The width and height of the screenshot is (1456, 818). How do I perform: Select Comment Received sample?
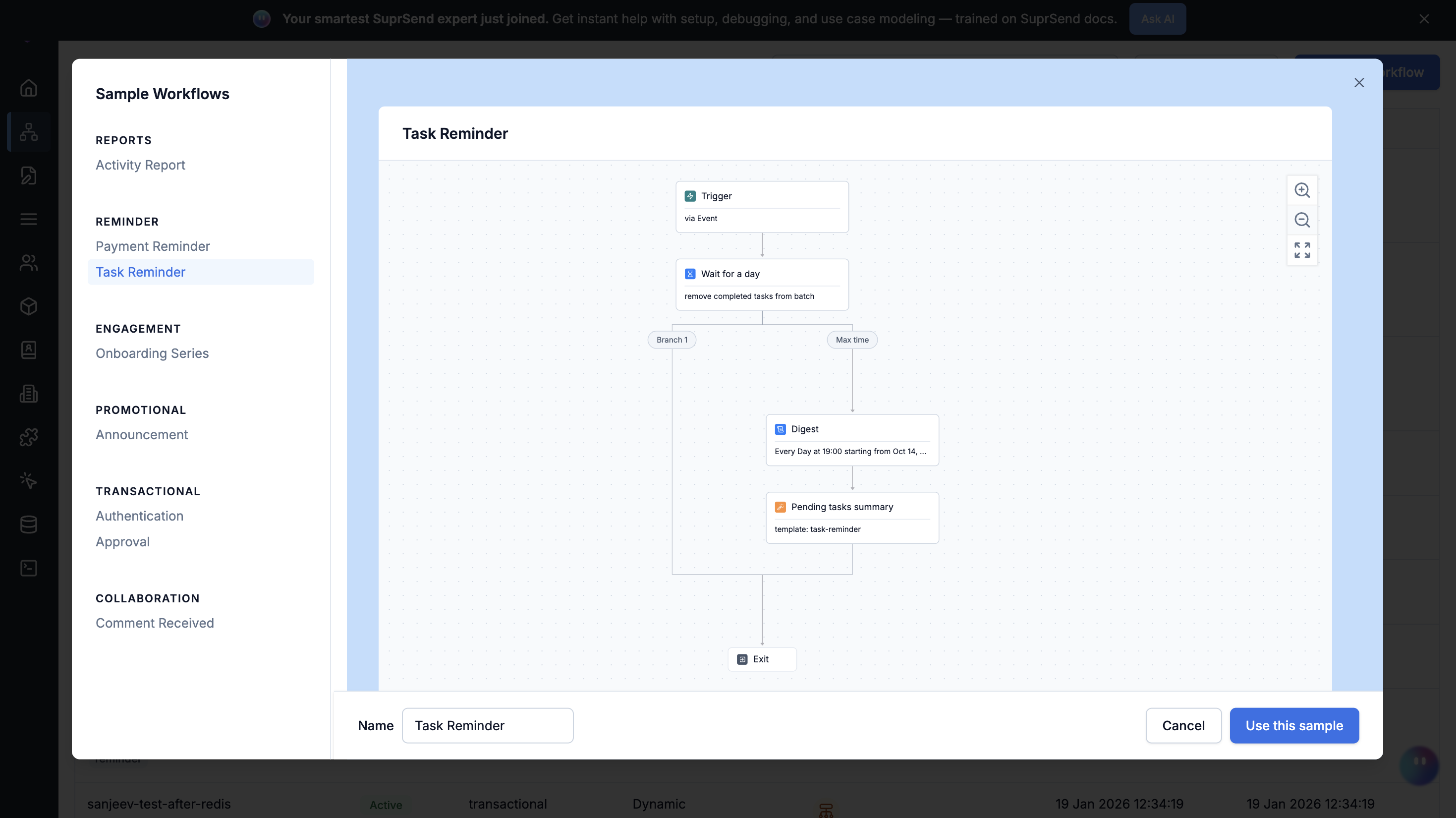click(x=154, y=623)
